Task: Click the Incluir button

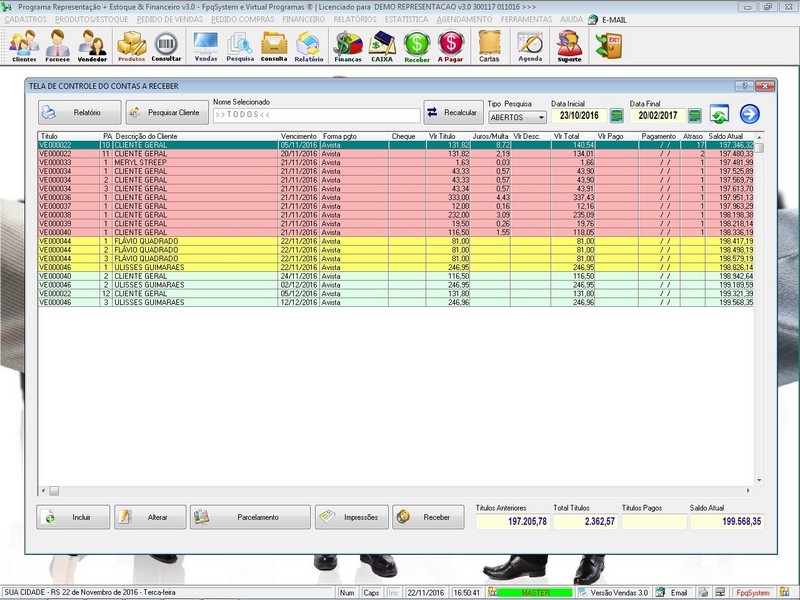Action: [x=73, y=517]
